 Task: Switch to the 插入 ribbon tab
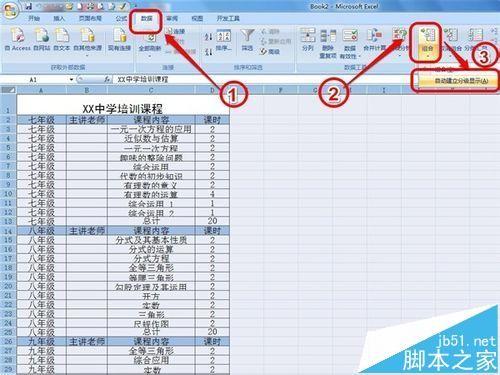tap(59, 18)
